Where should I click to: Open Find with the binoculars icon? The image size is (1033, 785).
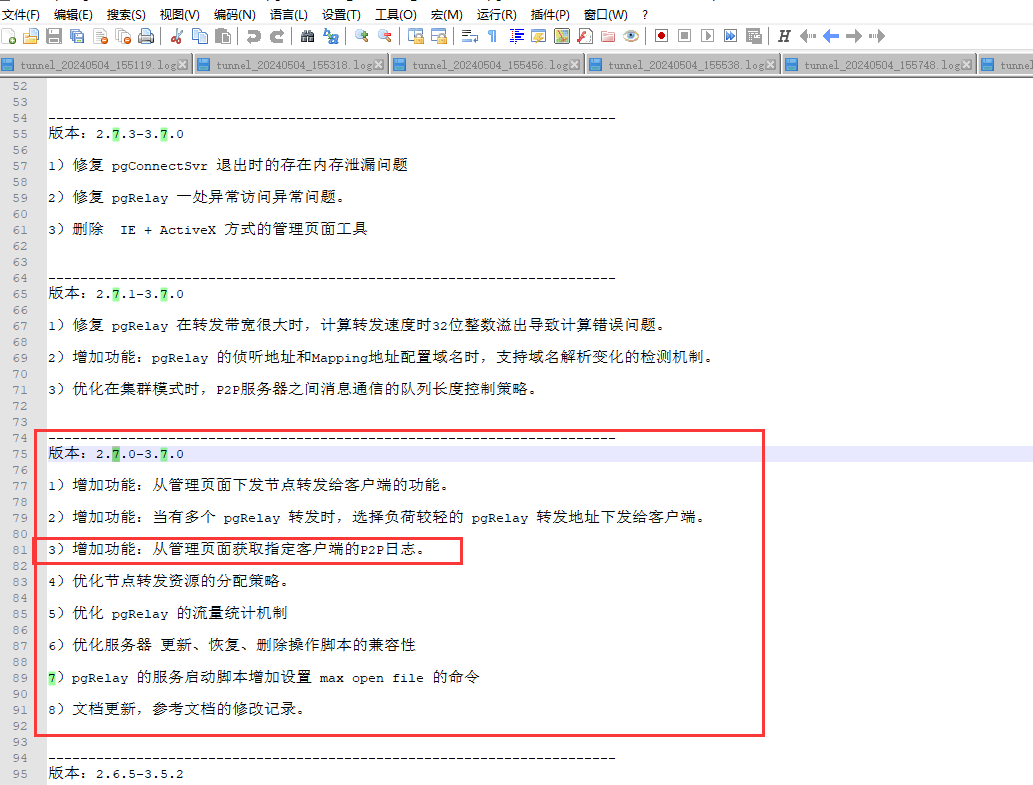point(307,37)
